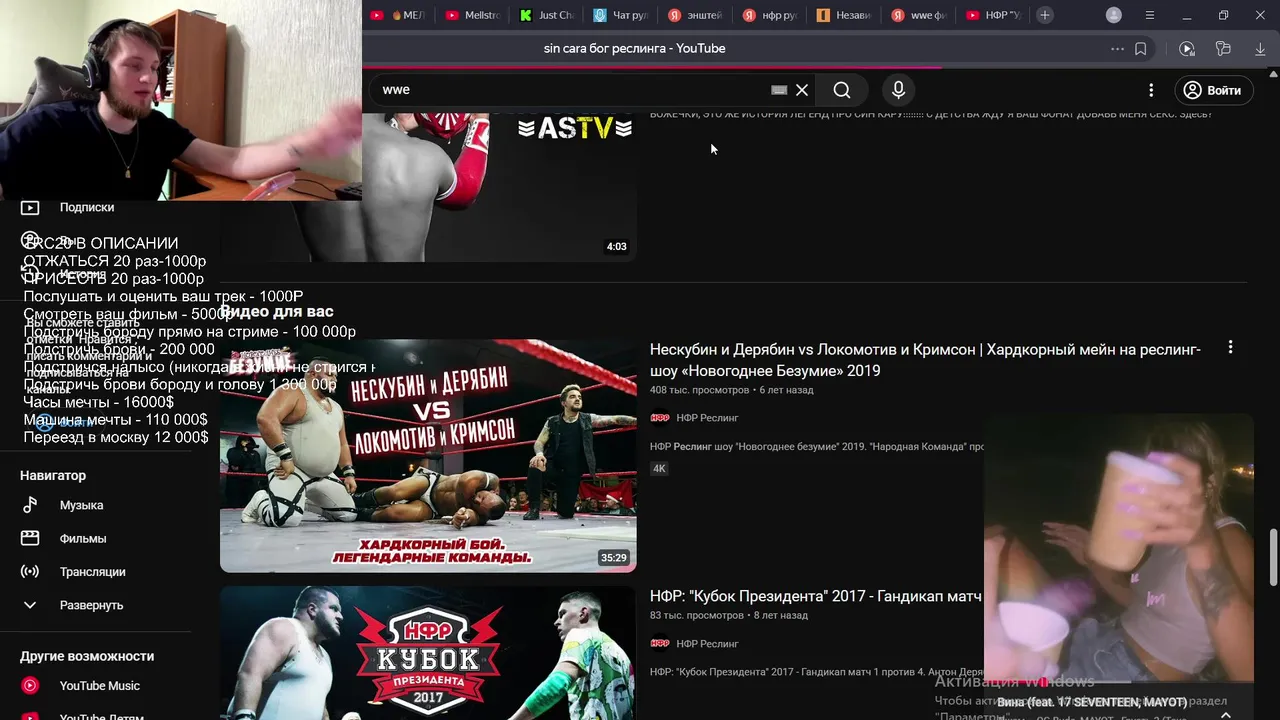
Task: Open YouTube Детям link in sidebar
Action: [101, 715]
